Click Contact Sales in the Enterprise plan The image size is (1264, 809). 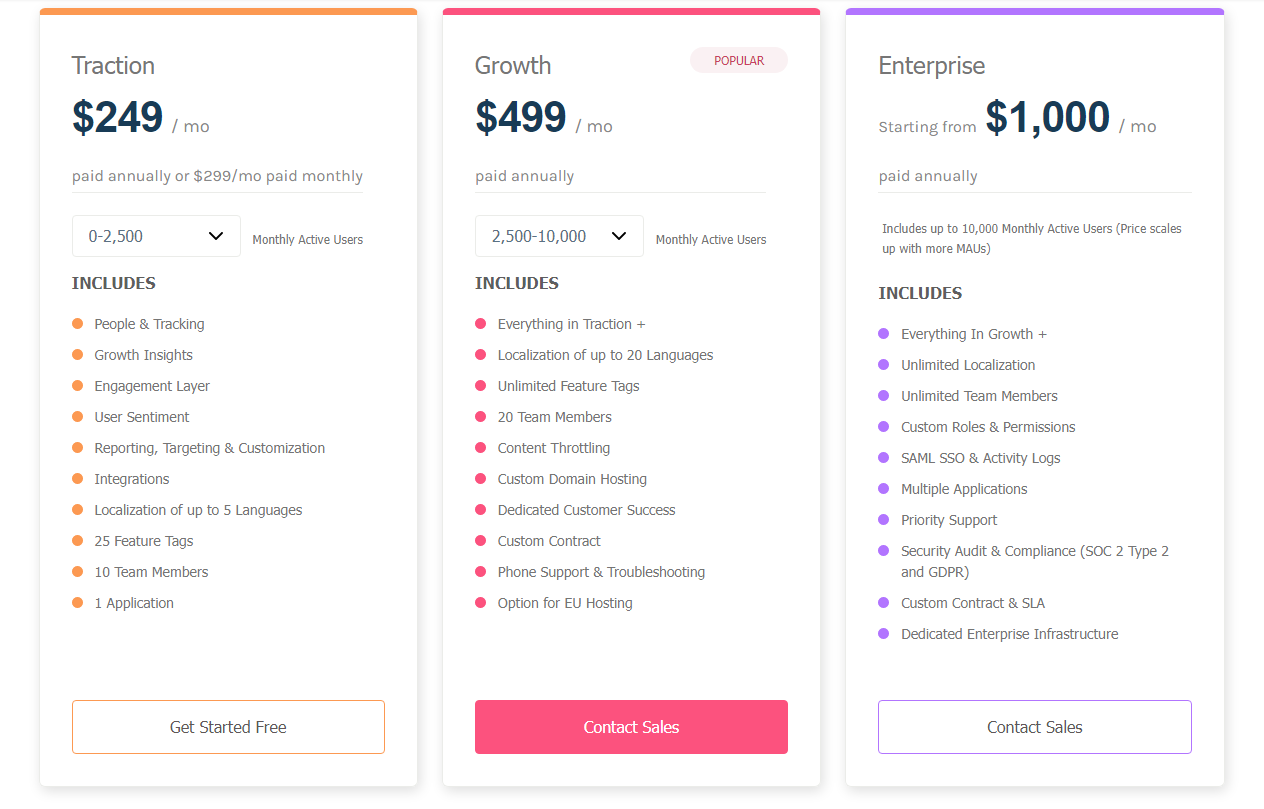point(1034,727)
